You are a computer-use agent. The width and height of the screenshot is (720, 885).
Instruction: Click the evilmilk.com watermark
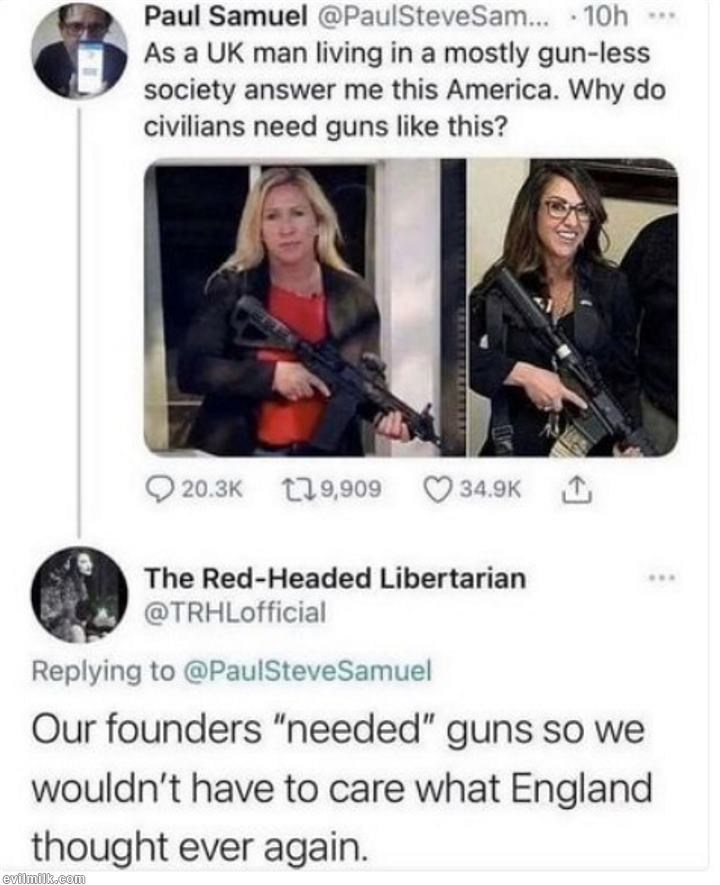pos(43,878)
